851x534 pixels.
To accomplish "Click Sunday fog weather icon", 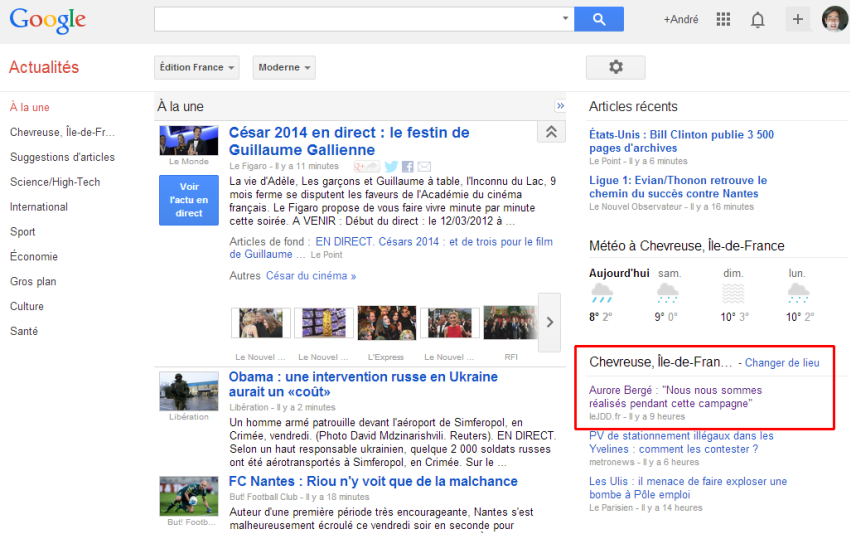I will click(x=733, y=293).
